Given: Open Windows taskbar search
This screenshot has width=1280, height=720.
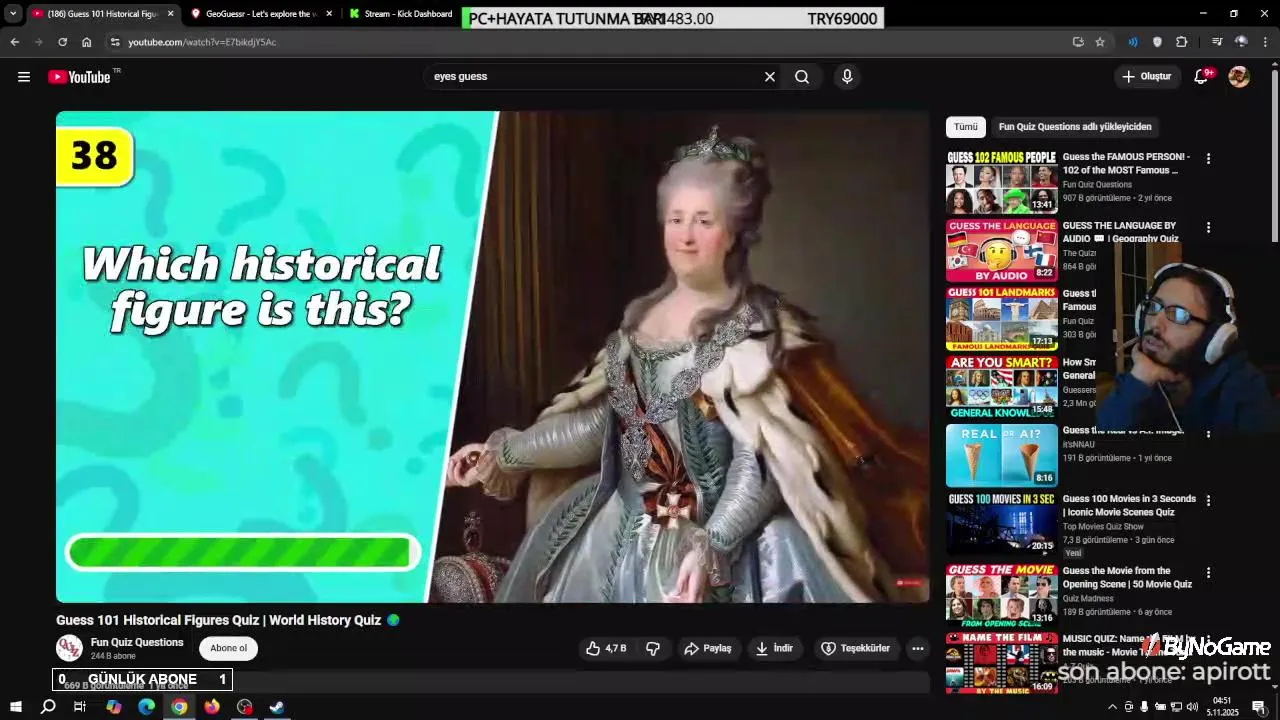Looking at the screenshot, I should 47,707.
